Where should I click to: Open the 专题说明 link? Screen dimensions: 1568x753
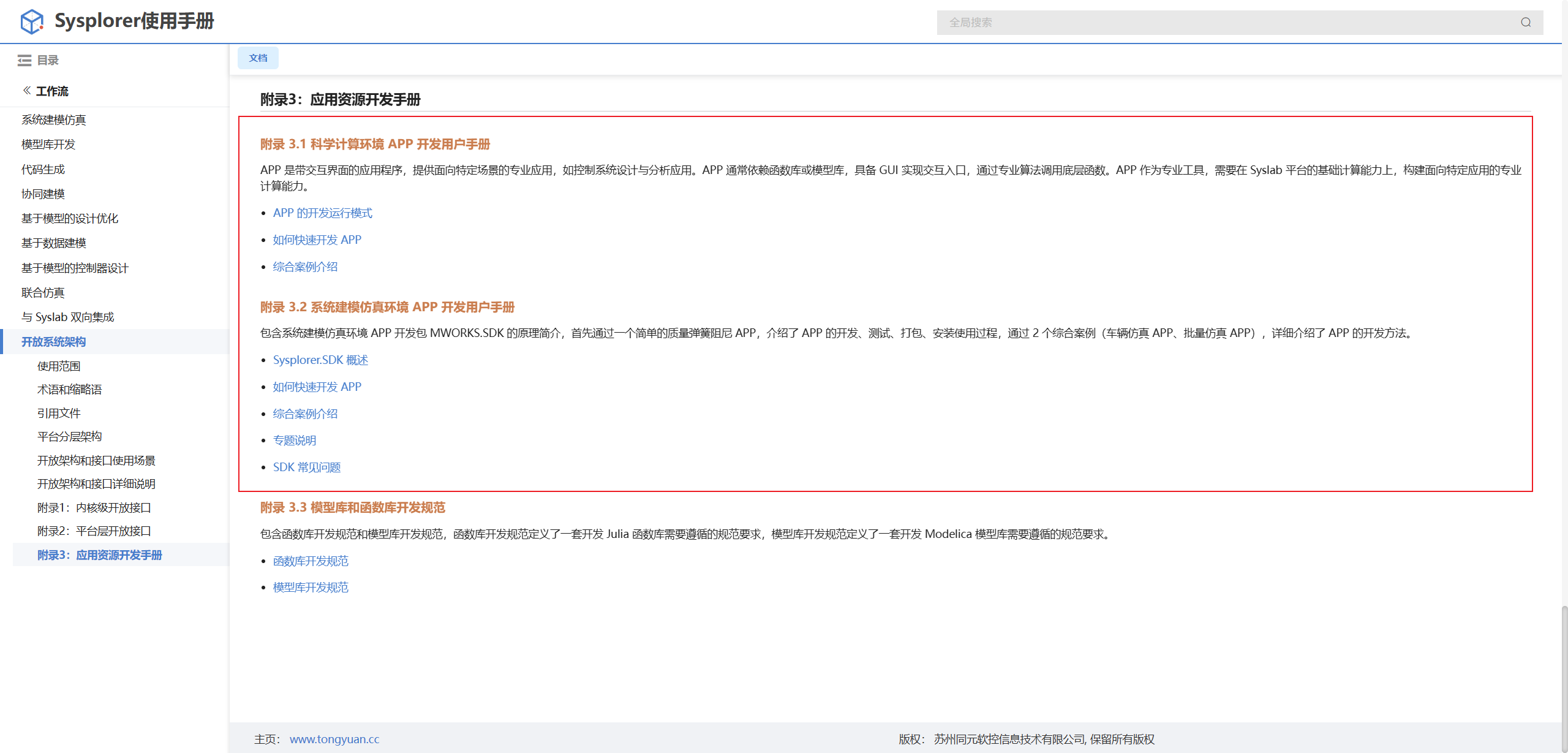tap(295, 441)
